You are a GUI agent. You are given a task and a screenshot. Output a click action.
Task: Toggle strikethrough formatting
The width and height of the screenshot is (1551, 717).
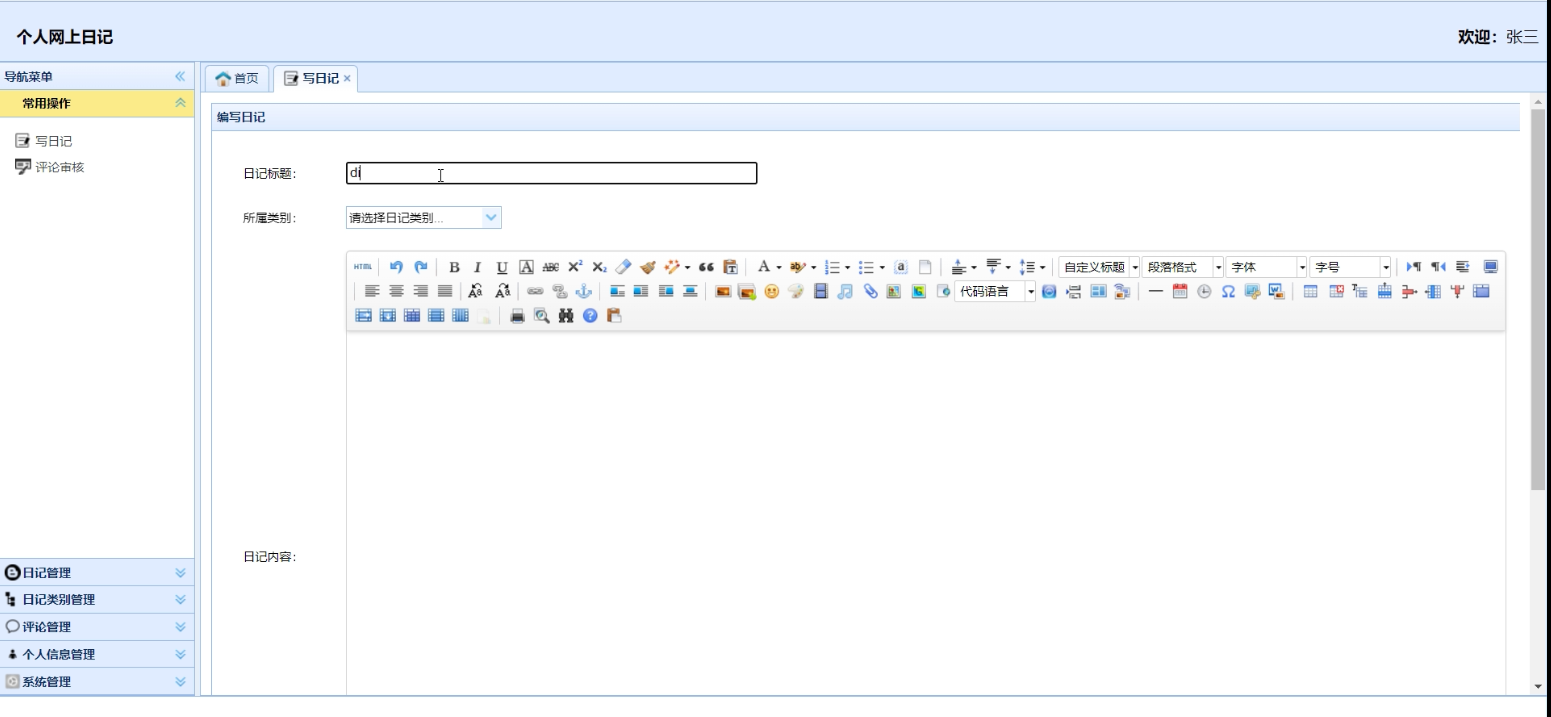pyautogui.click(x=551, y=267)
